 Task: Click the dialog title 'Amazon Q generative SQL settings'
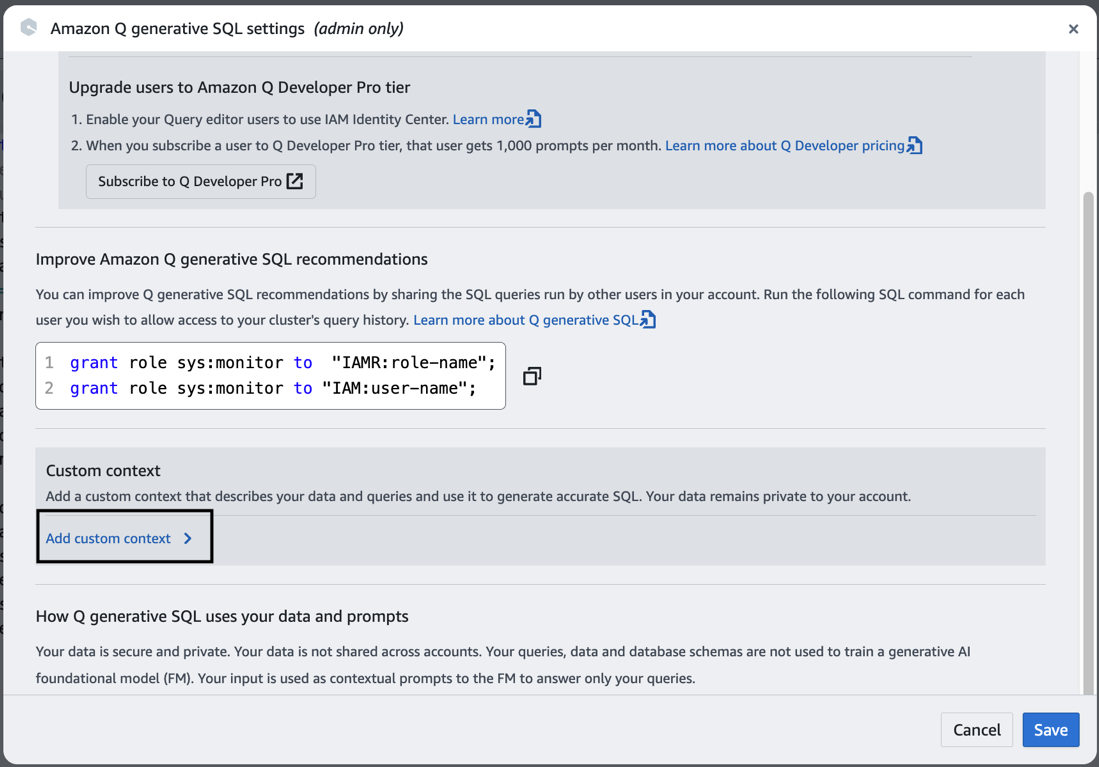177,29
